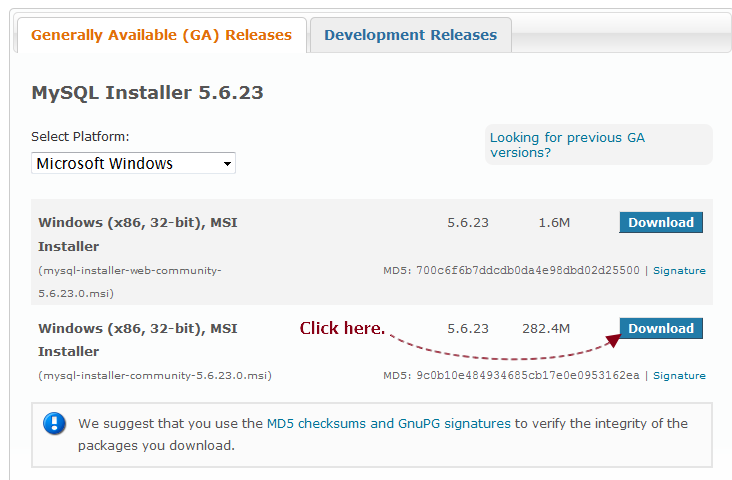The width and height of the screenshot is (732, 480).
Task: Click the mysql-installer-community-5.6.23.0.msi file name
Action: coord(155,376)
